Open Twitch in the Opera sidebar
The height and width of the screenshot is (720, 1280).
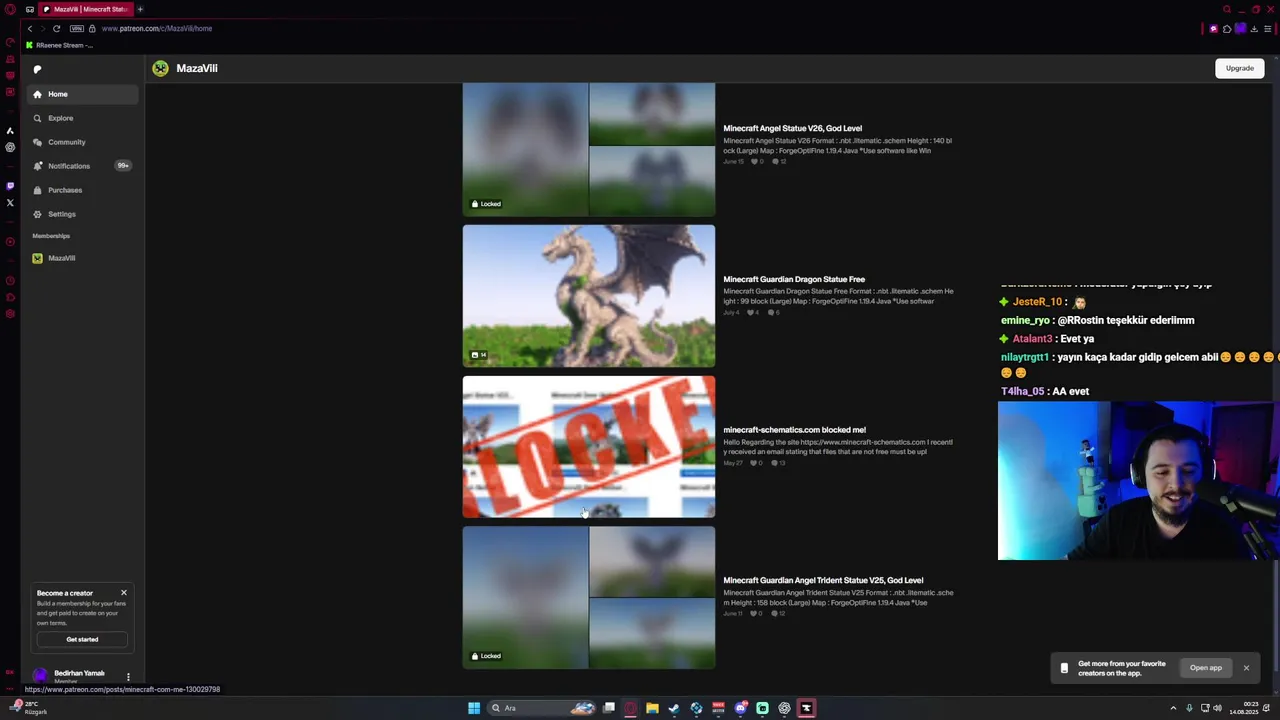click(x=10, y=186)
